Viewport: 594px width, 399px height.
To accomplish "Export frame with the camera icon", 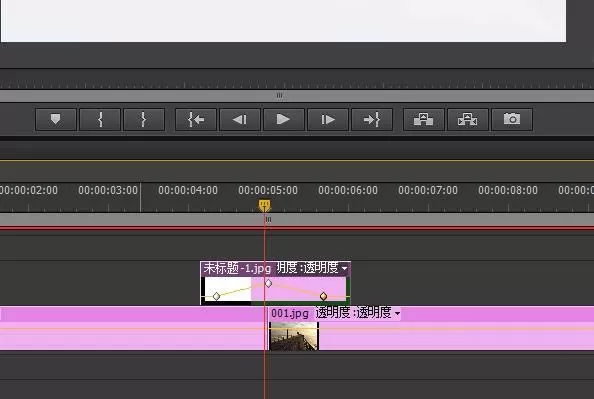I will coord(512,120).
